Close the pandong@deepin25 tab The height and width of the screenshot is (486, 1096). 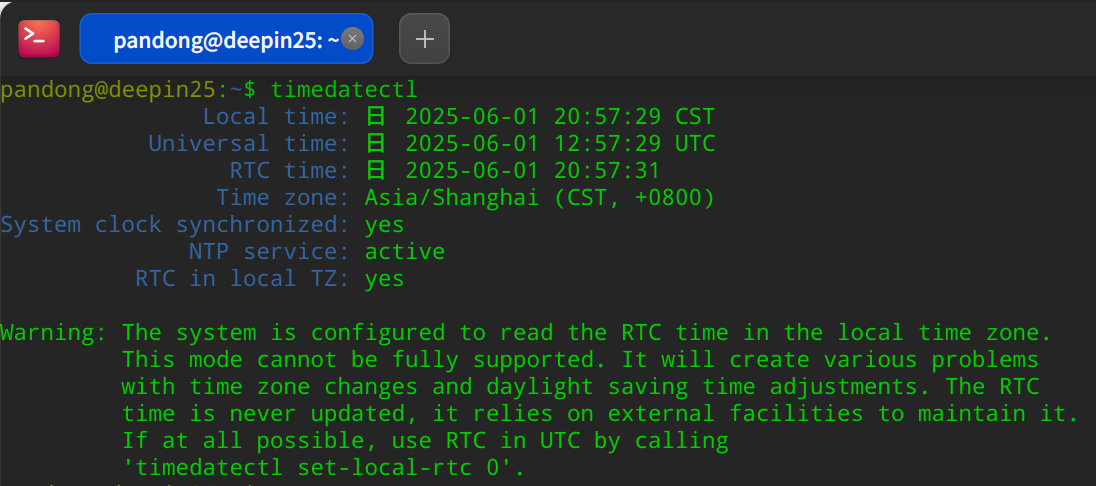pyautogui.click(x=352, y=38)
